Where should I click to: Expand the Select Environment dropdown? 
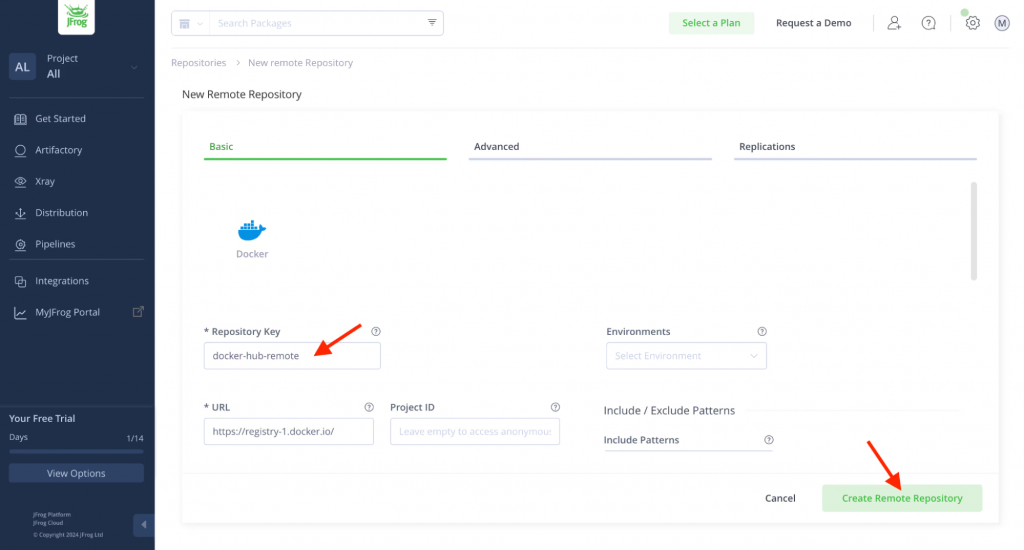pyautogui.click(x=686, y=356)
